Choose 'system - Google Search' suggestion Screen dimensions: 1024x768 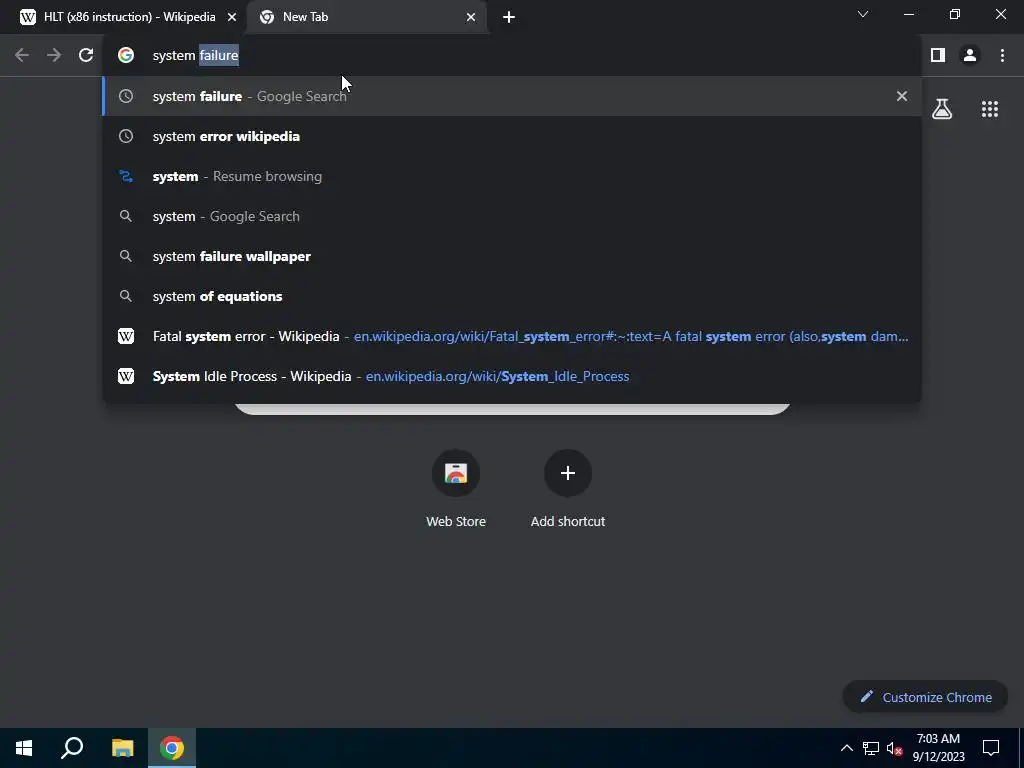point(512,216)
